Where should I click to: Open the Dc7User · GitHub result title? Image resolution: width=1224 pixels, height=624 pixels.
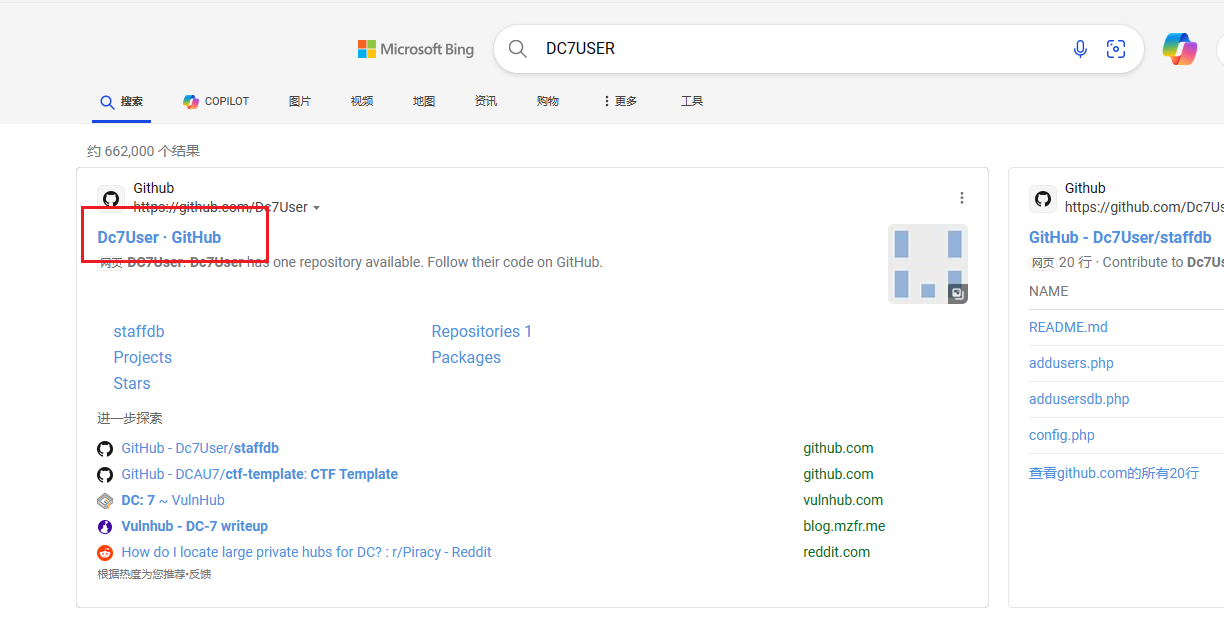[159, 237]
